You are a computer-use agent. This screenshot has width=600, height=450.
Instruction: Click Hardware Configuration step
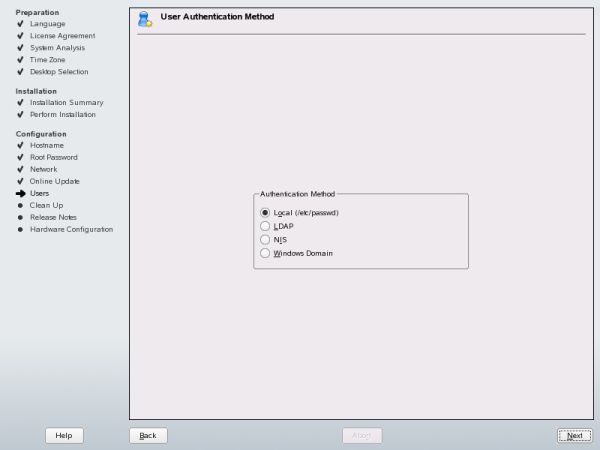pos(72,229)
